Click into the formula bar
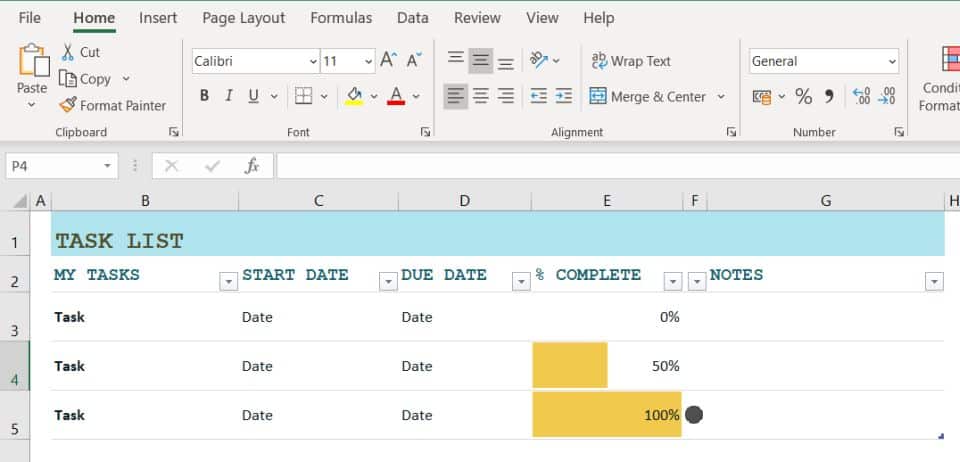The image size is (960, 462). coord(618,166)
